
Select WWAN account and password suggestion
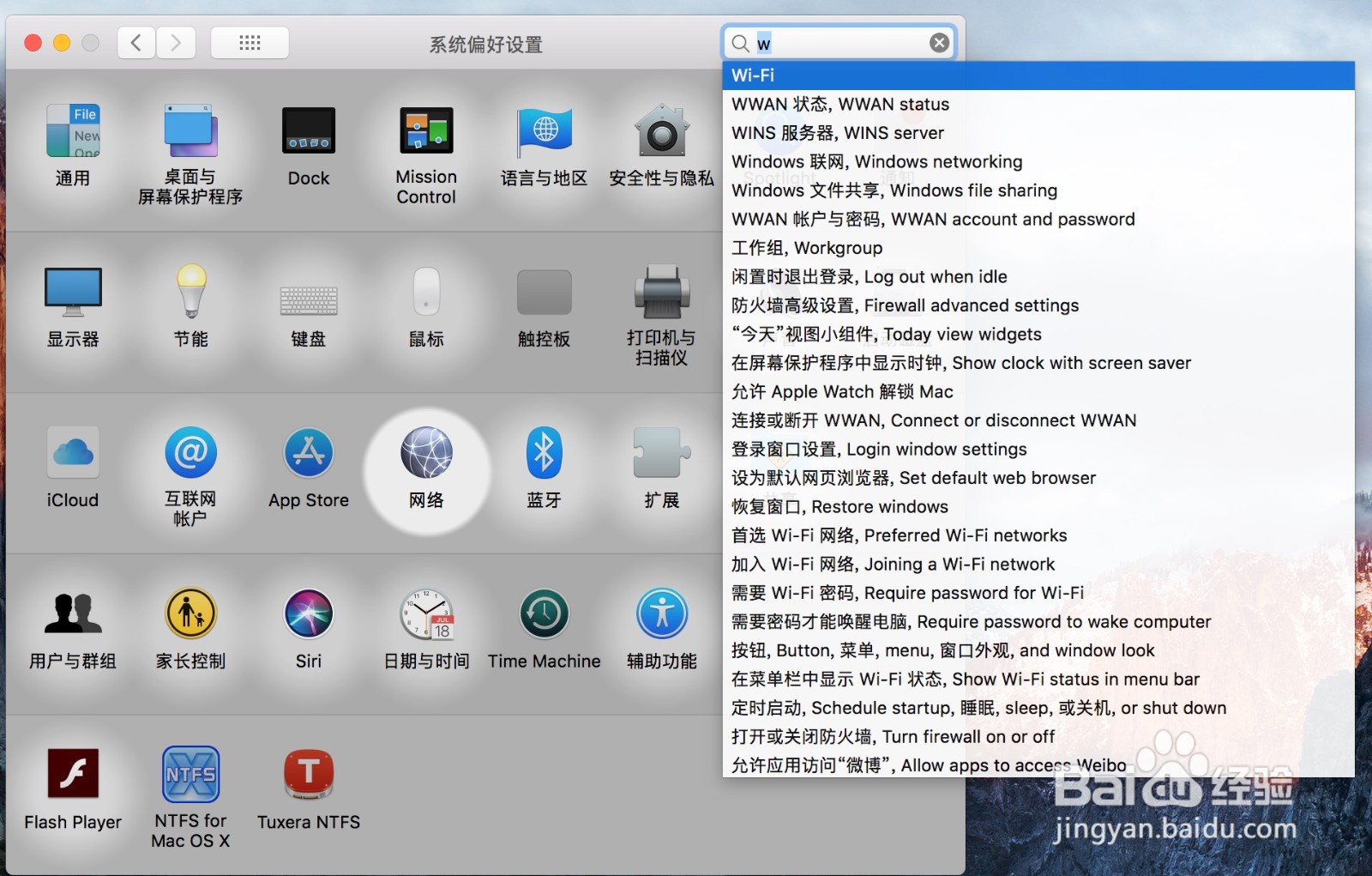(x=1038, y=219)
